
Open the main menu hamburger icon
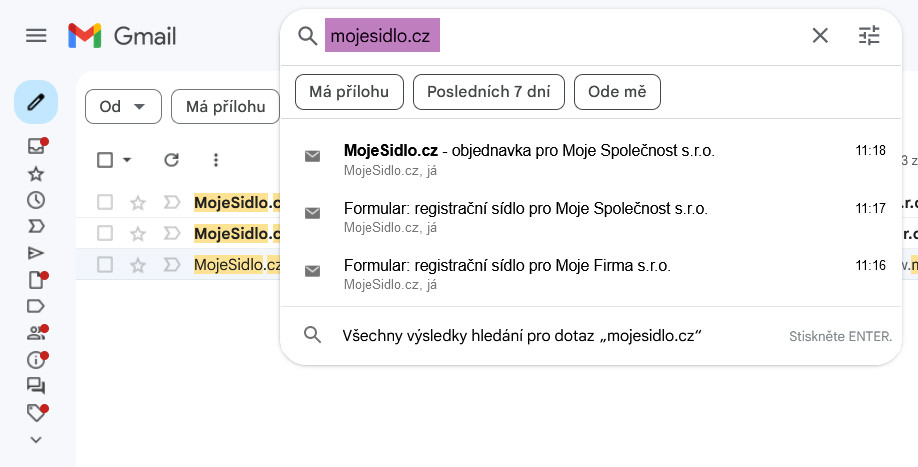tap(36, 36)
